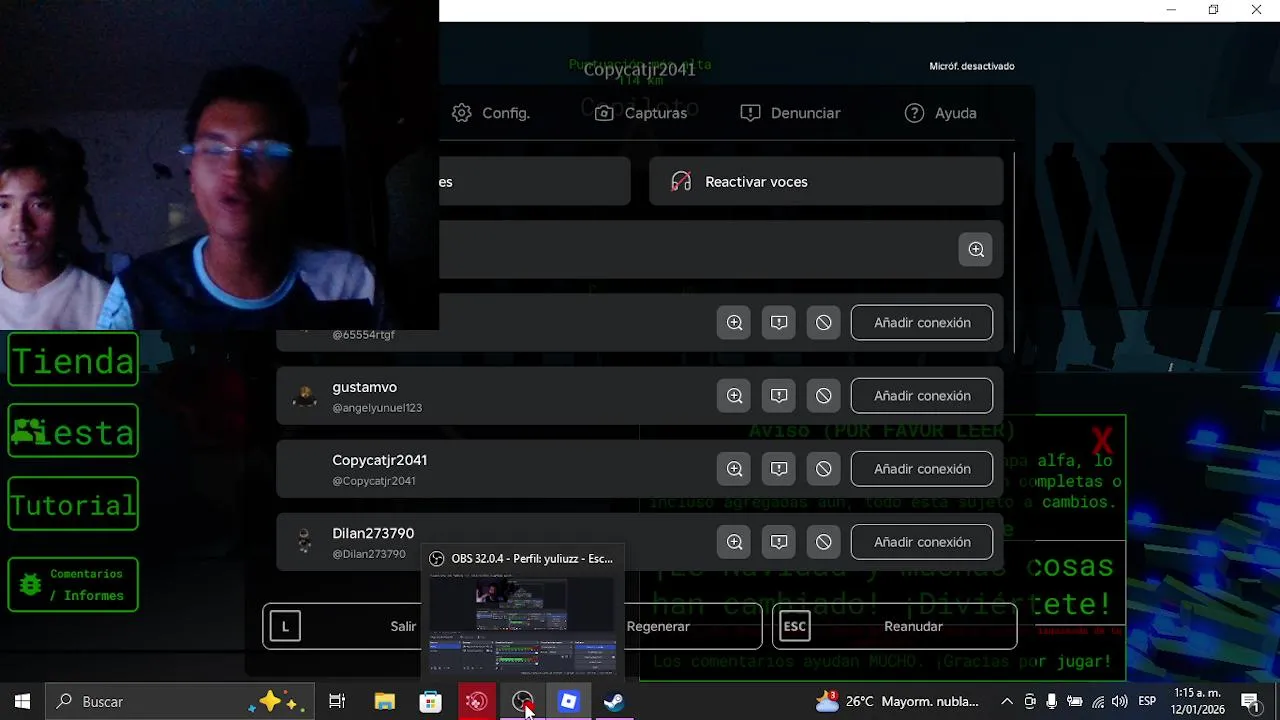
Task: Select gustamvo player name
Action: (364, 387)
